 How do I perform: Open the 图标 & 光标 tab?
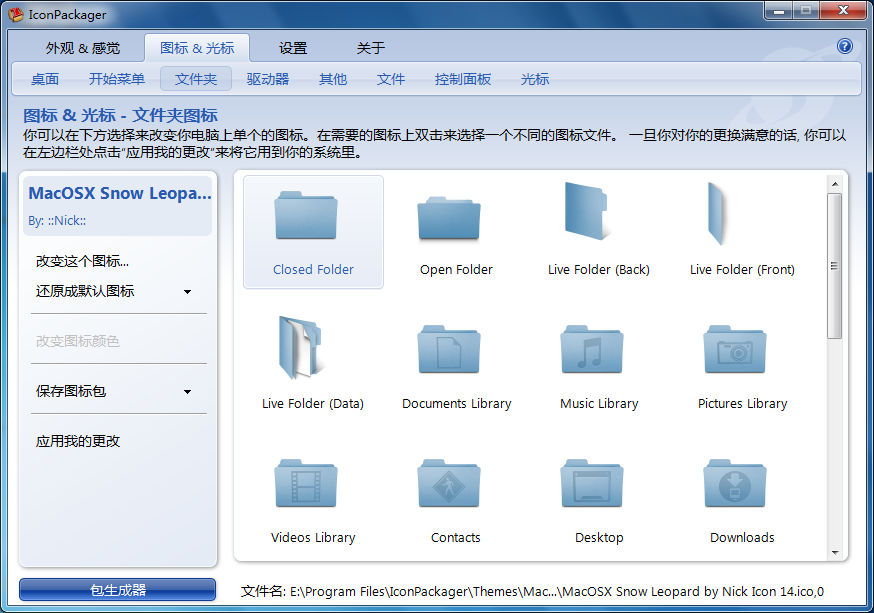click(x=197, y=48)
